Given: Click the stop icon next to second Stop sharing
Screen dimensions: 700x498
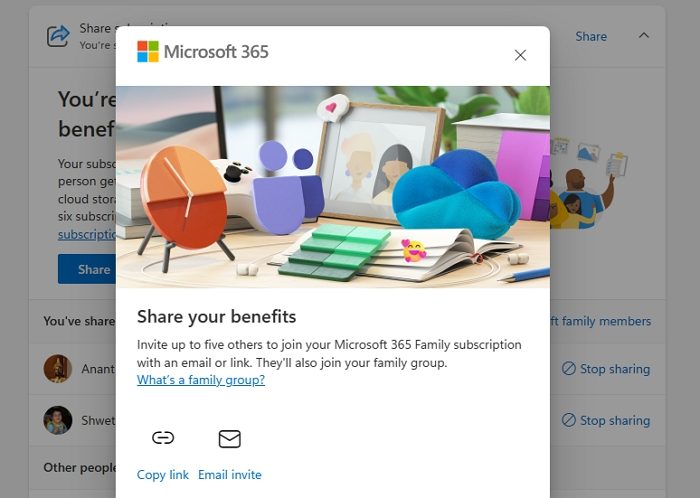Looking at the screenshot, I should point(568,420).
